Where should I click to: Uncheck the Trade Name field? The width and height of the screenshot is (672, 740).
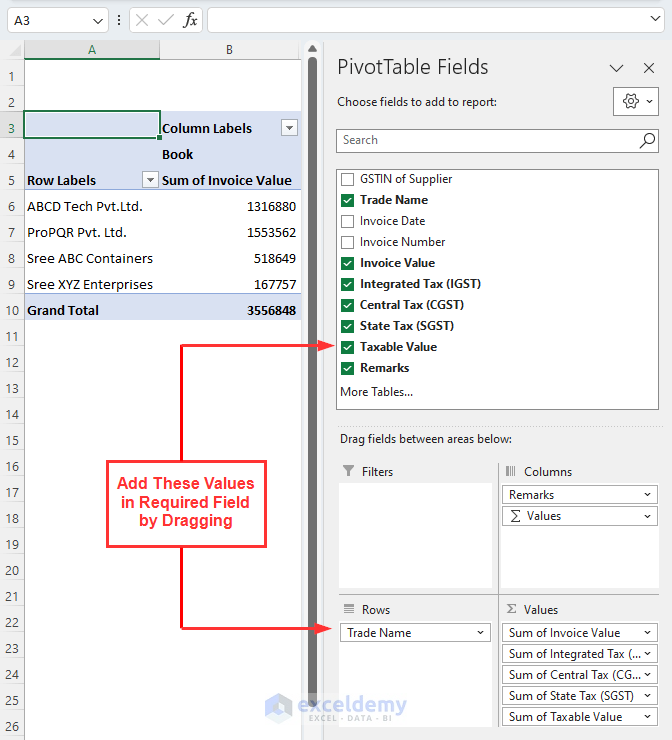pos(347,200)
